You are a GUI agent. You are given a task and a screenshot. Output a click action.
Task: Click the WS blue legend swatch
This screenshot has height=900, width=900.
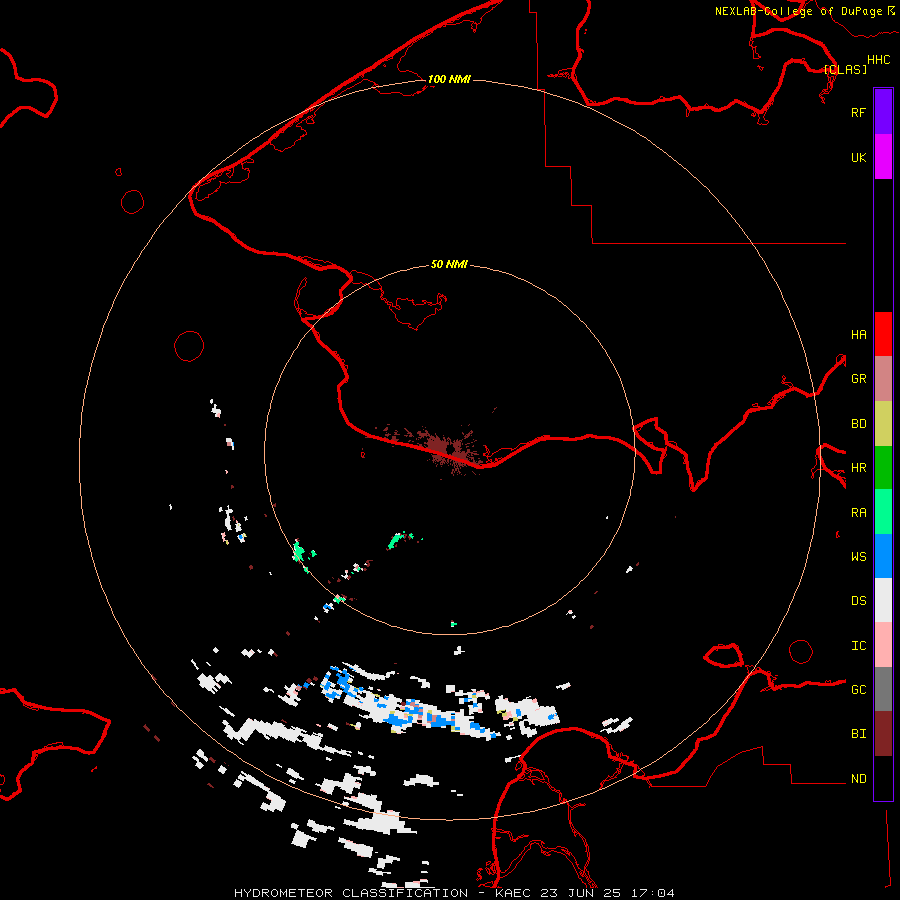tap(883, 556)
